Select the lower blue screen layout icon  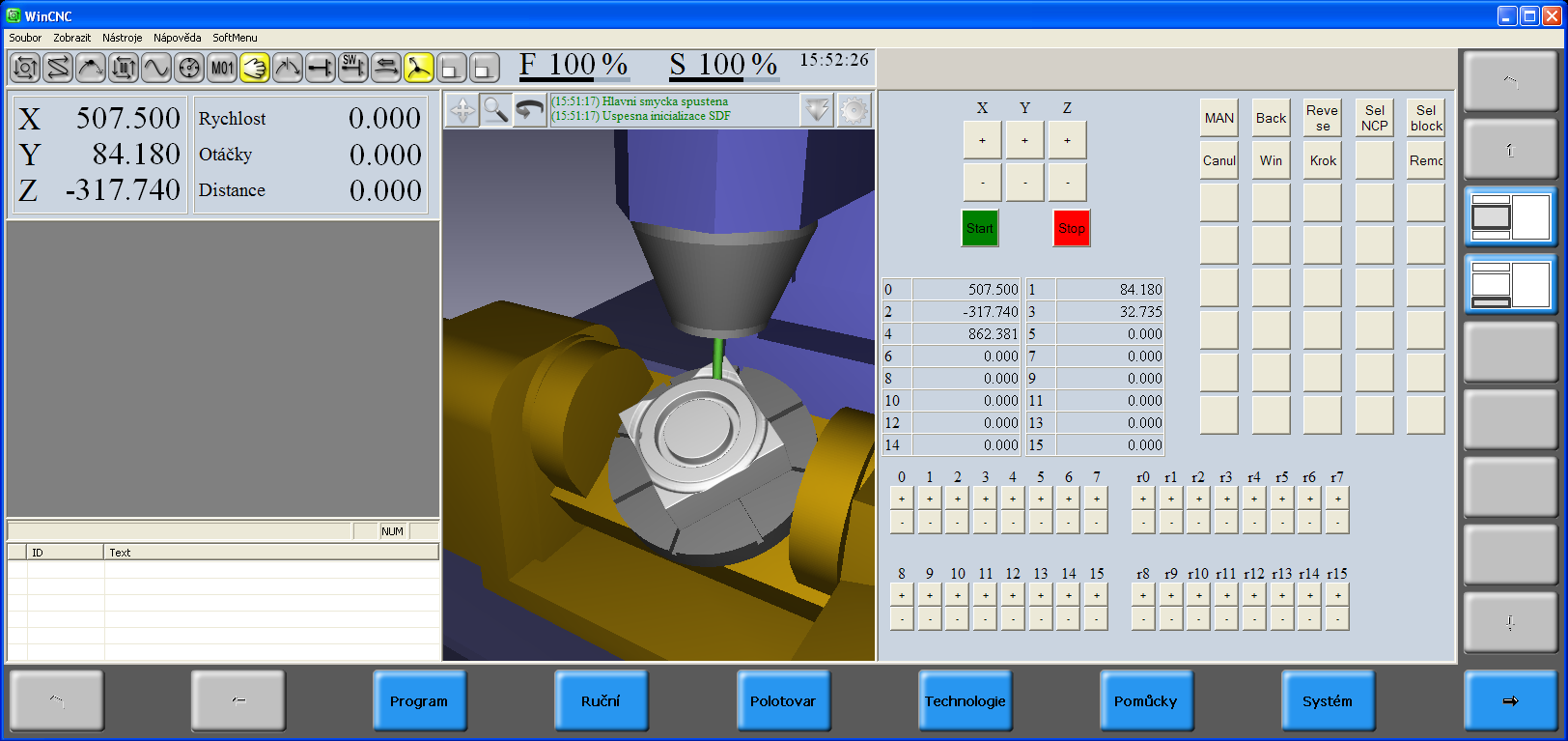(1510, 285)
